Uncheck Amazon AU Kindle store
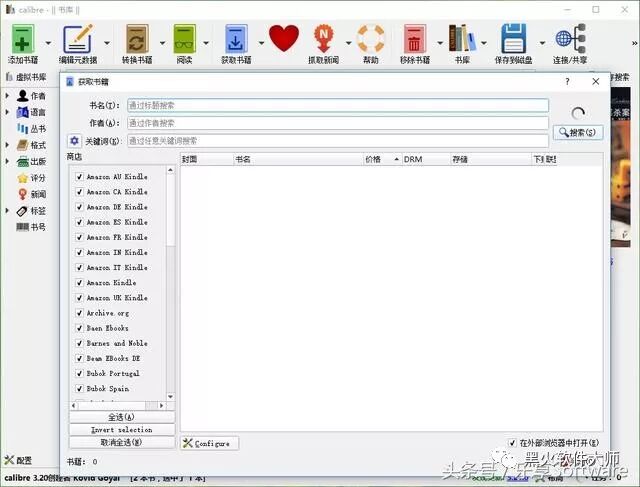 tap(80, 177)
